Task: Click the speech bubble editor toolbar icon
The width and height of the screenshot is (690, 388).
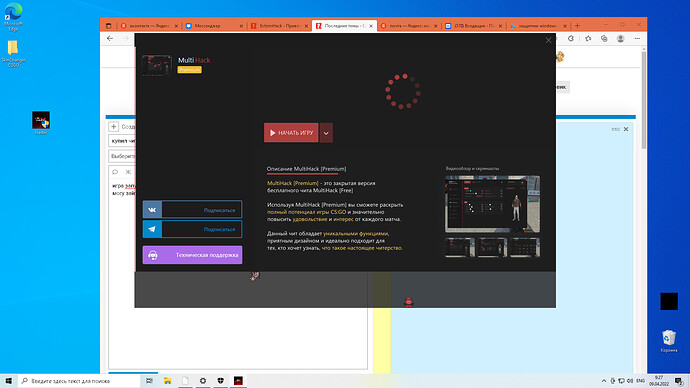Action: [x=115, y=172]
